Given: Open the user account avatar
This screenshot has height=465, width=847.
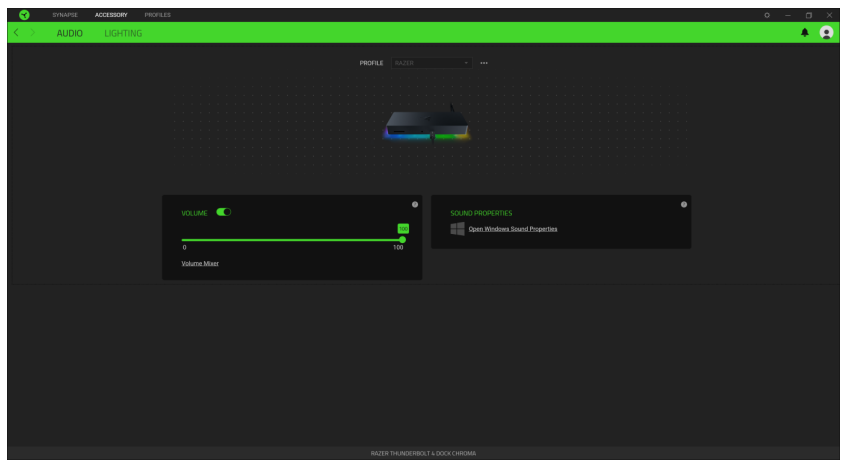Looking at the screenshot, I should pos(826,32).
